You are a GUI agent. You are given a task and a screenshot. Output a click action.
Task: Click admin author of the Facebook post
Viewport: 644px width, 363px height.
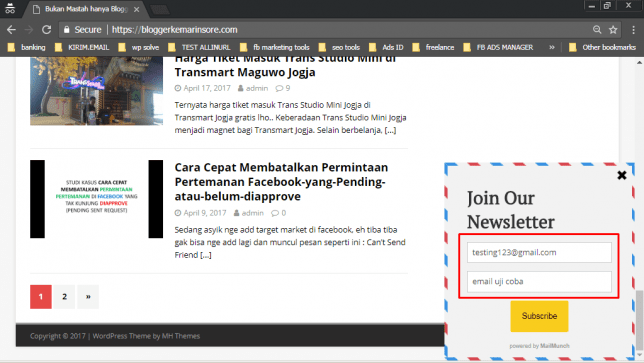point(253,213)
